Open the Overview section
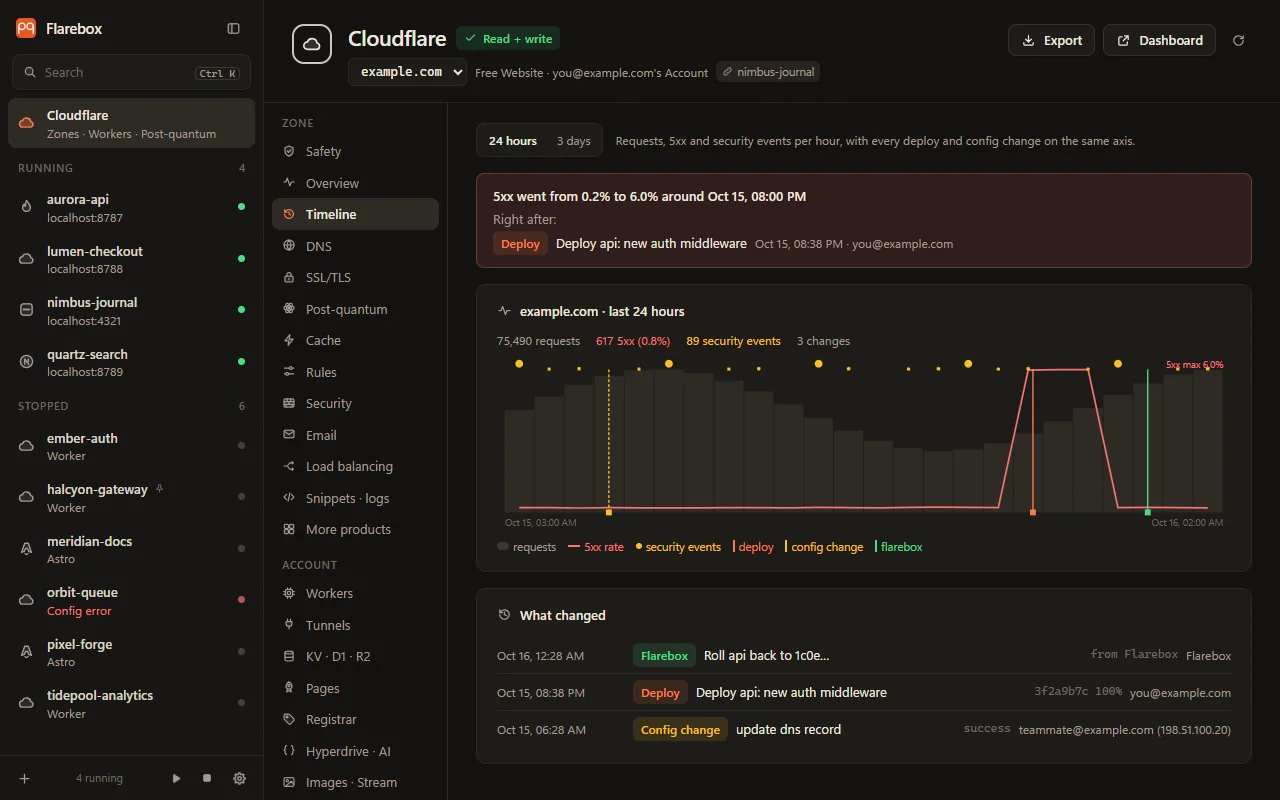Image resolution: width=1280 pixels, height=800 pixels. 355,183
